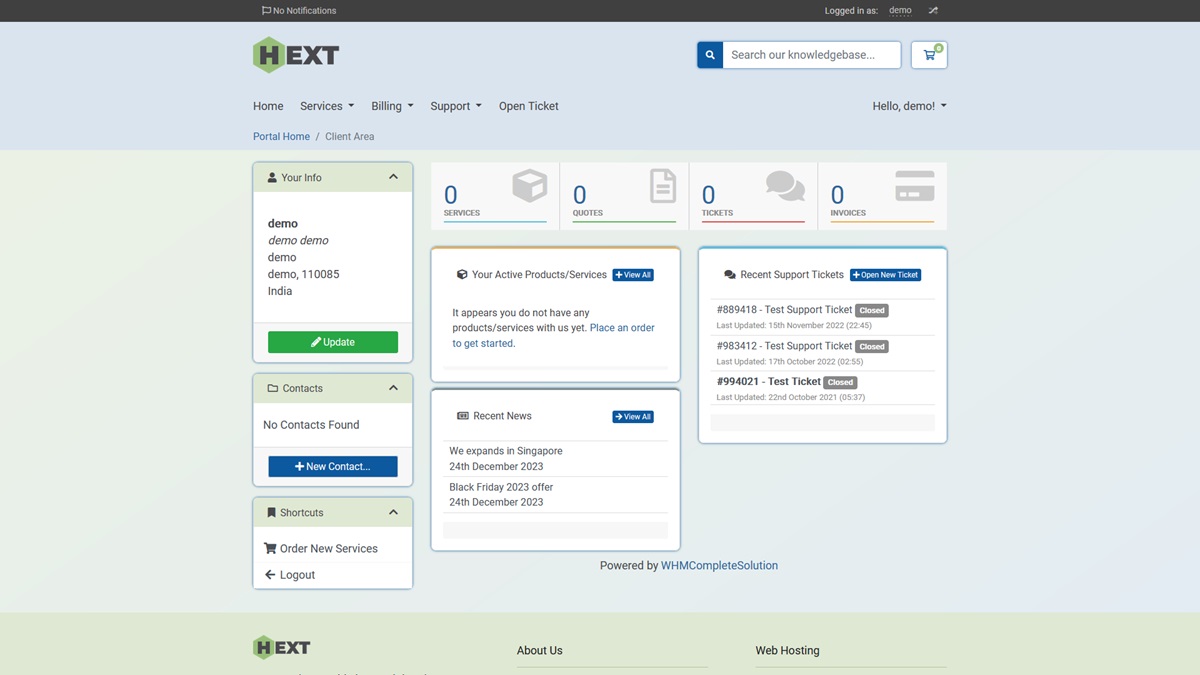Open the Billing dropdown menu

[x=392, y=106]
